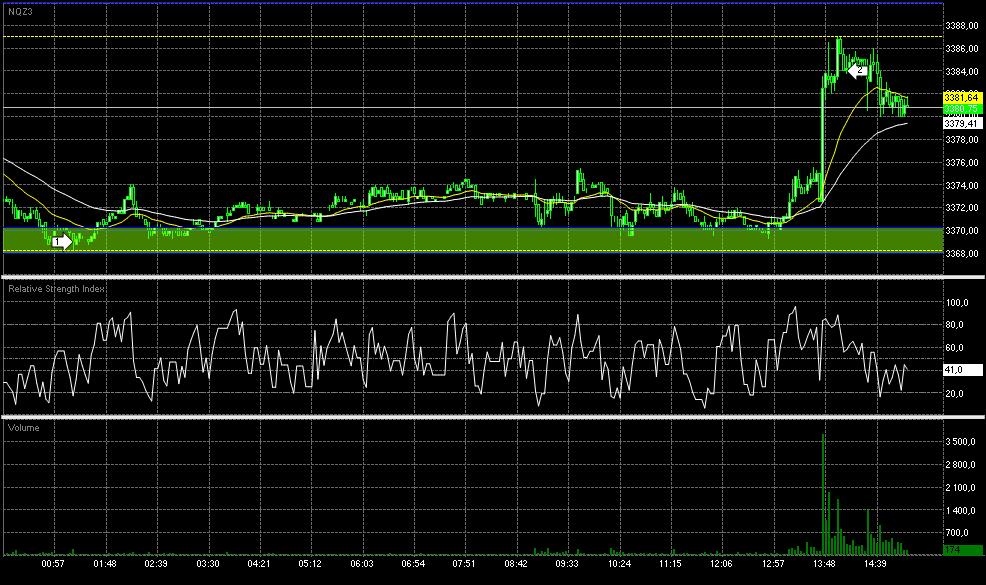Click the green 3380,75 price tag
Screen dimensions: 986x585
point(962,109)
